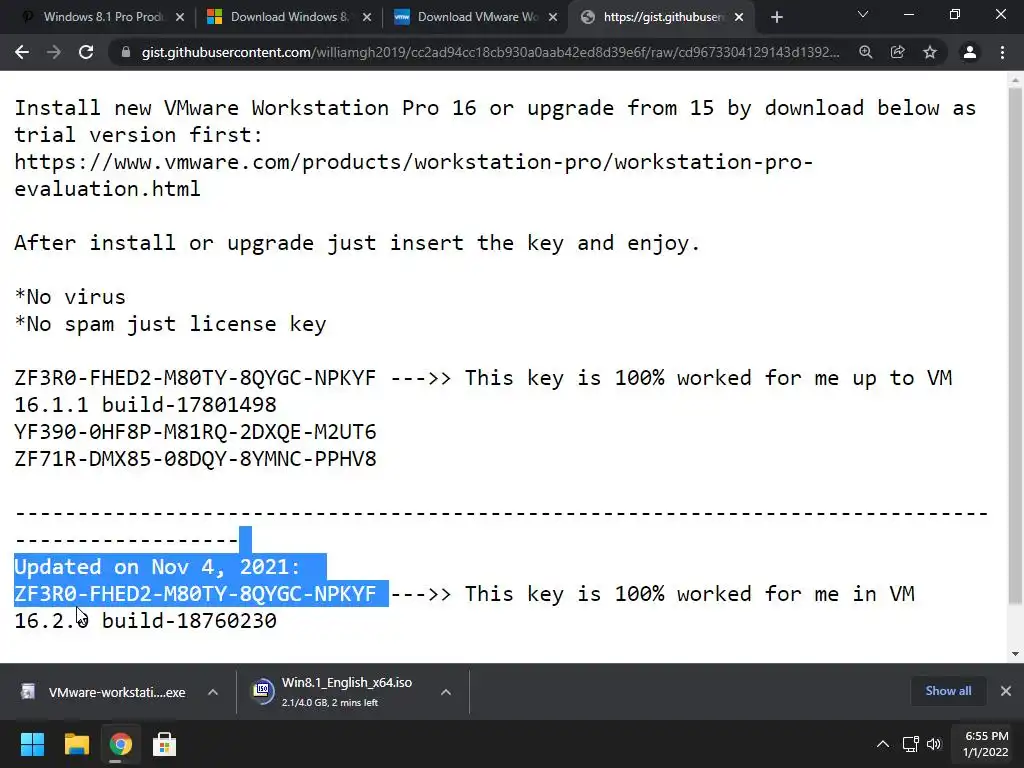Click Show all downloads
Viewport: 1024px width, 768px height.
pyautogui.click(x=948, y=691)
